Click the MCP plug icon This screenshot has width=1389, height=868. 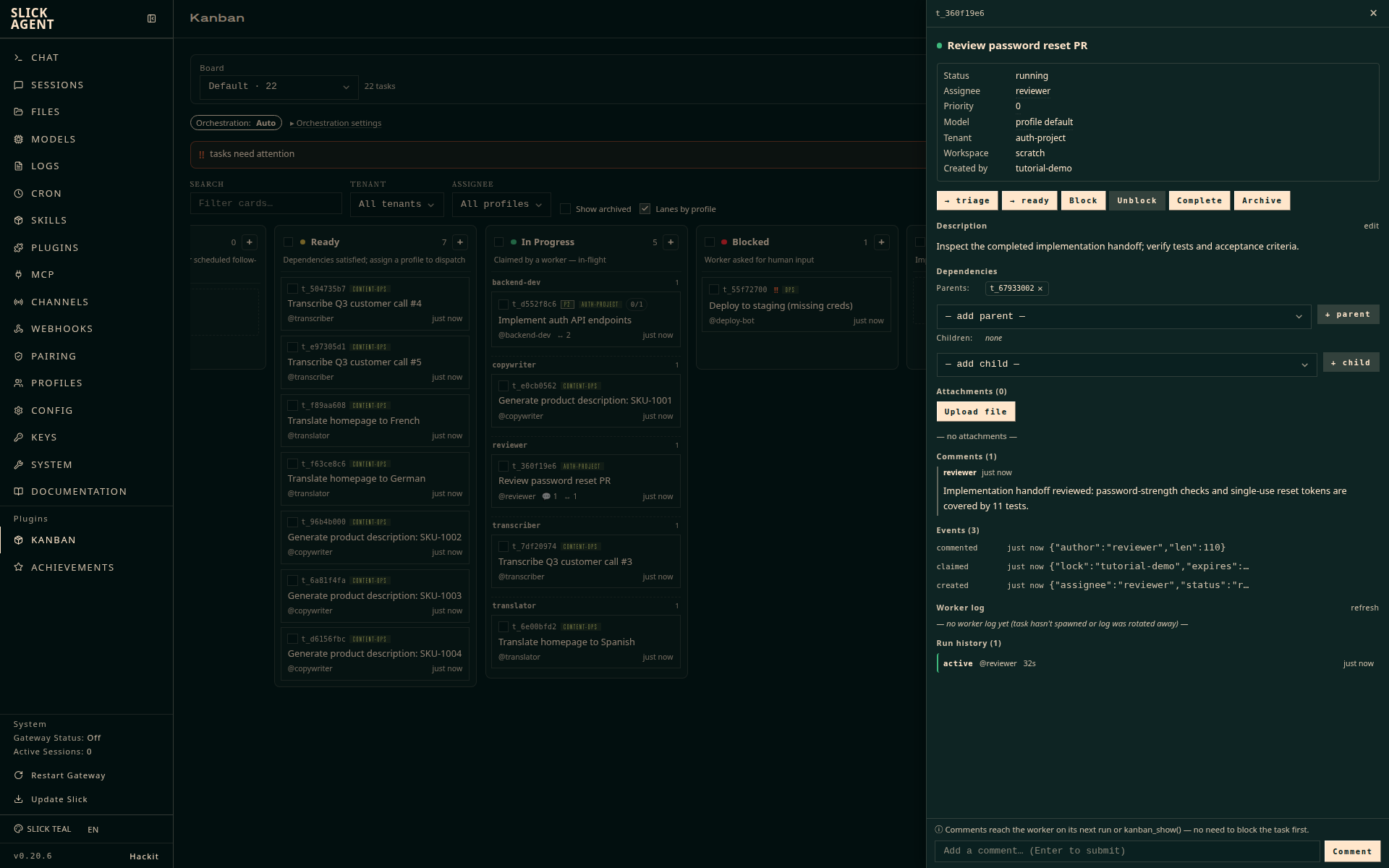coord(19,275)
